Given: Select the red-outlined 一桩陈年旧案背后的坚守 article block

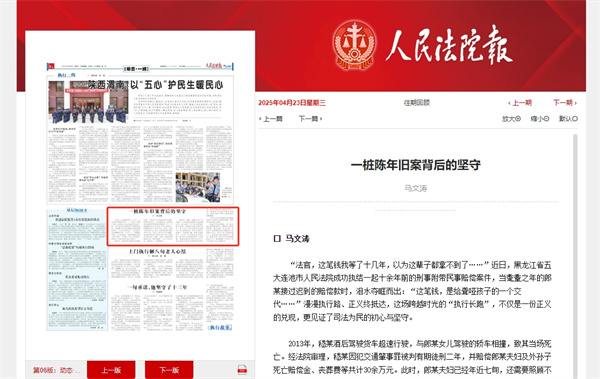Looking at the screenshot, I should pyautogui.click(x=173, y=226).
